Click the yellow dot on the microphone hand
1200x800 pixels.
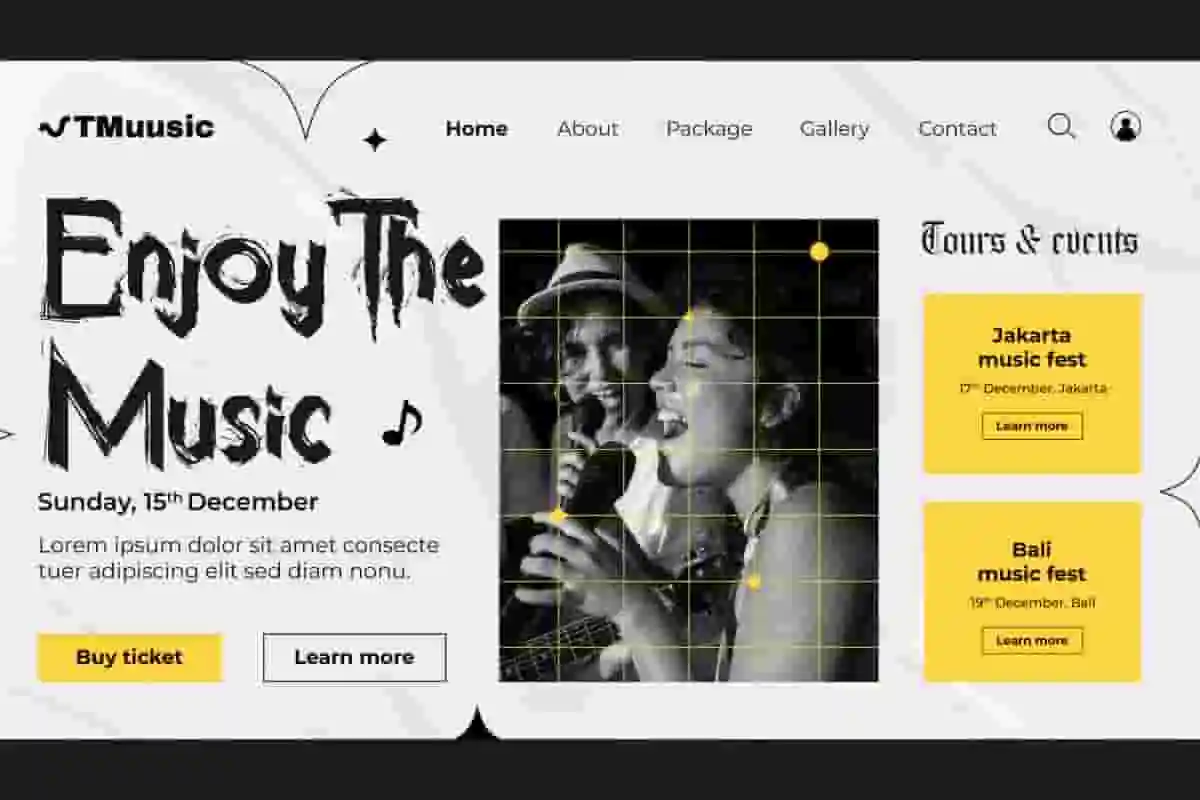[558, 516]
